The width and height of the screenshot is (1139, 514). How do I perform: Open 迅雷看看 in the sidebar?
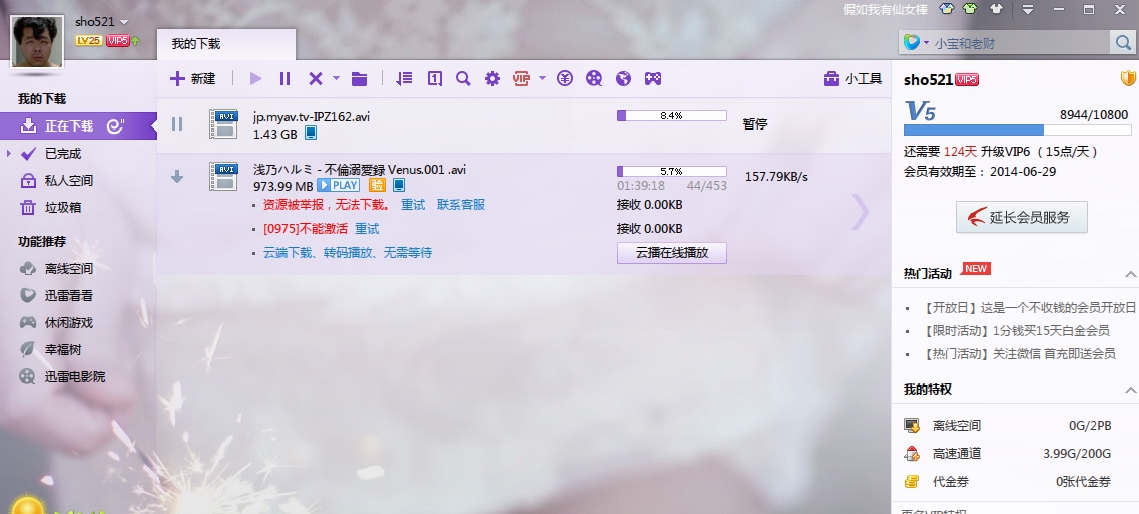click(x=69, y=295)
